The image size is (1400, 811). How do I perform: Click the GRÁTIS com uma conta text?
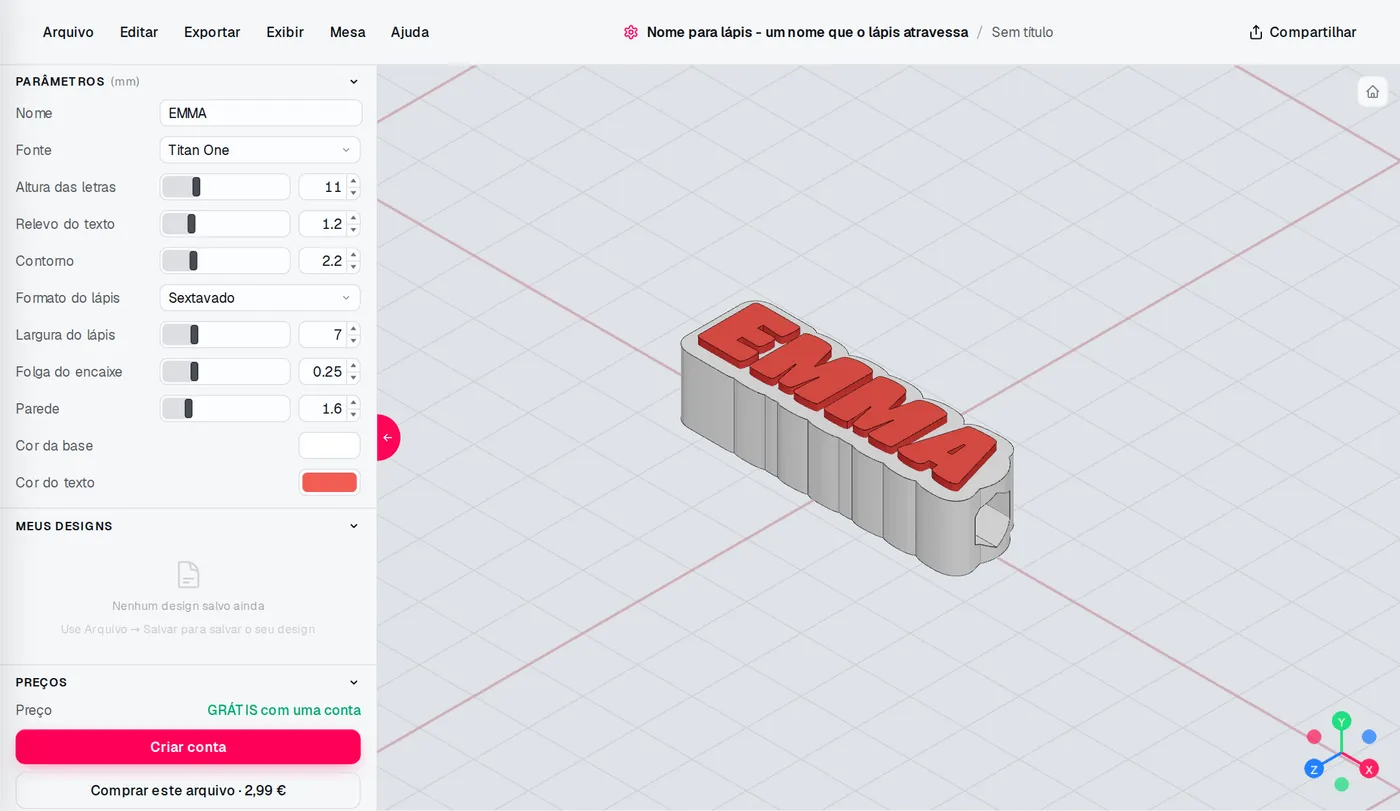pyautogui.click(x=284, y=710)
